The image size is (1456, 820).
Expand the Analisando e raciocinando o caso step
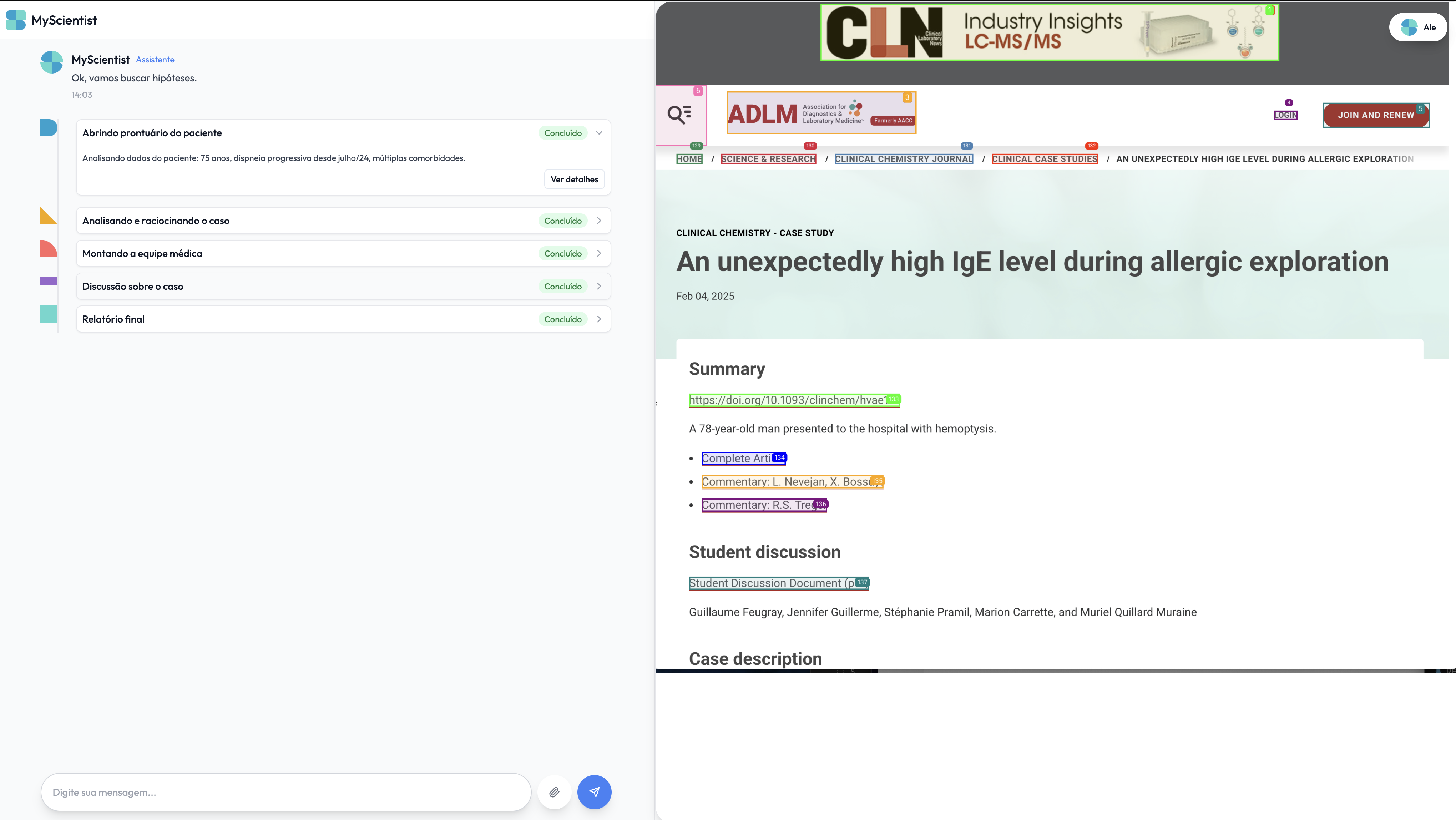[x=599, y=221]
